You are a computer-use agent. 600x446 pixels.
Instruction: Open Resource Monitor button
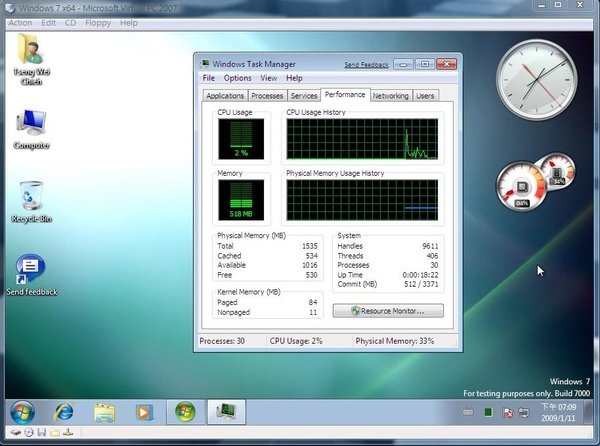[388, 311]
